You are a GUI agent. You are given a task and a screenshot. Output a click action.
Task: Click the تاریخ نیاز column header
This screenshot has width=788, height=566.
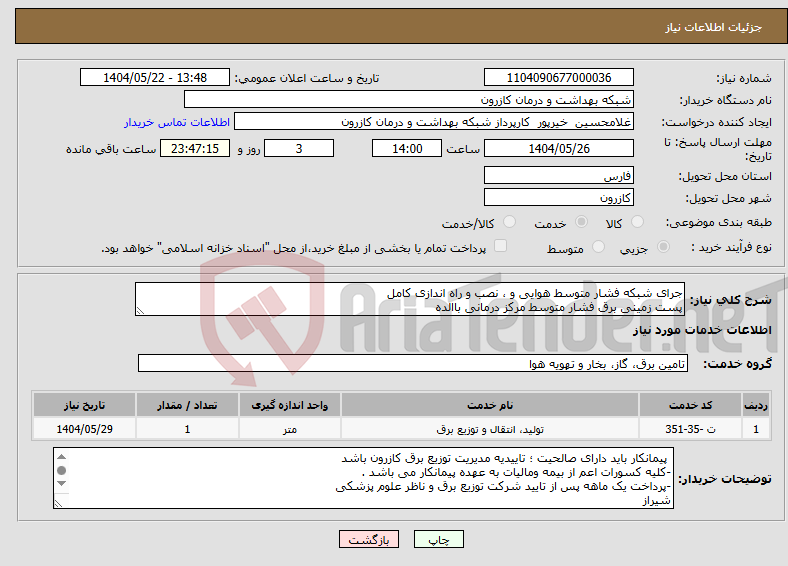(x=84, y=405)
